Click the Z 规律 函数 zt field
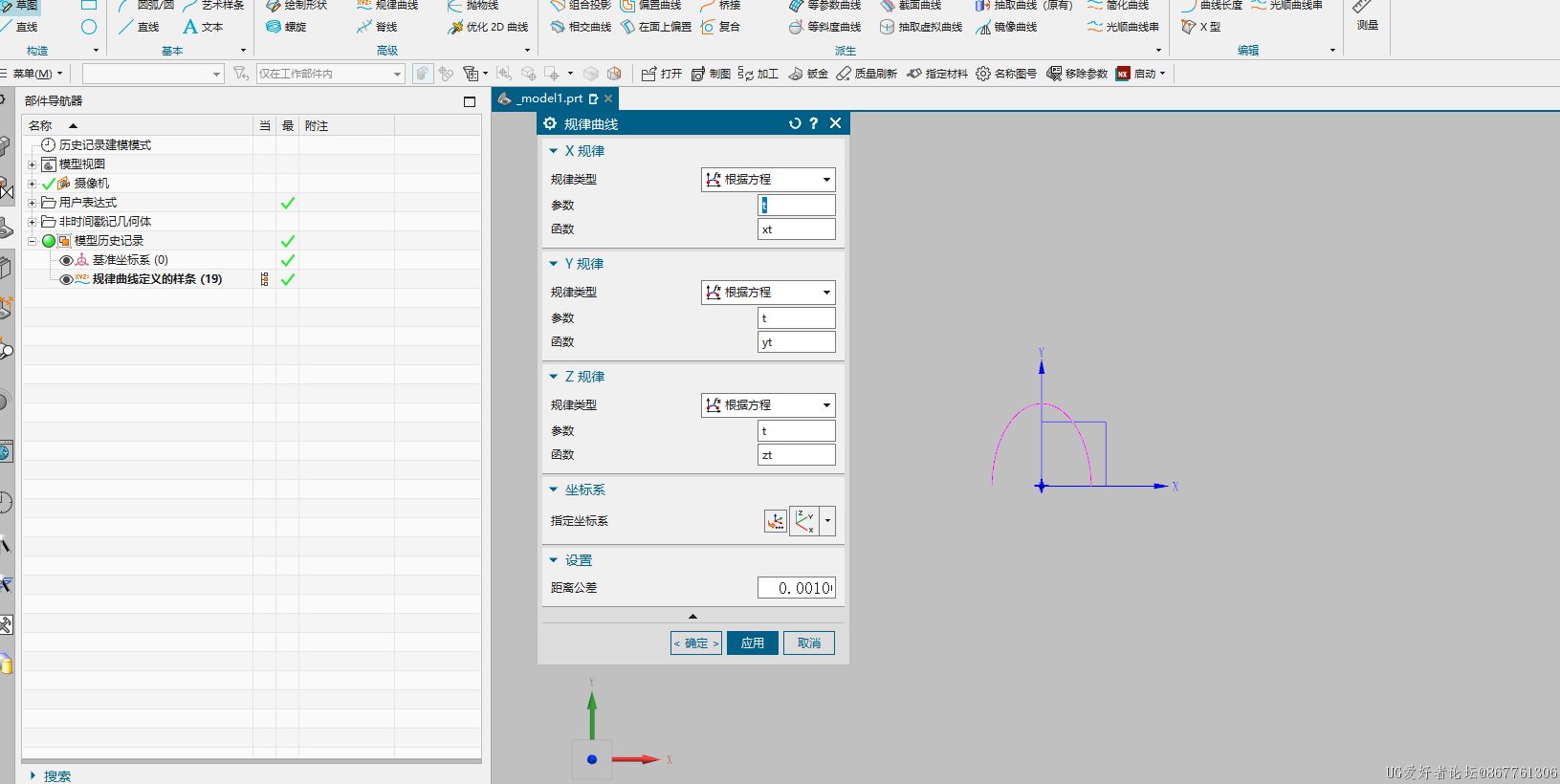The height and width of the screenshot is (784, 1560). coord(797,455)
